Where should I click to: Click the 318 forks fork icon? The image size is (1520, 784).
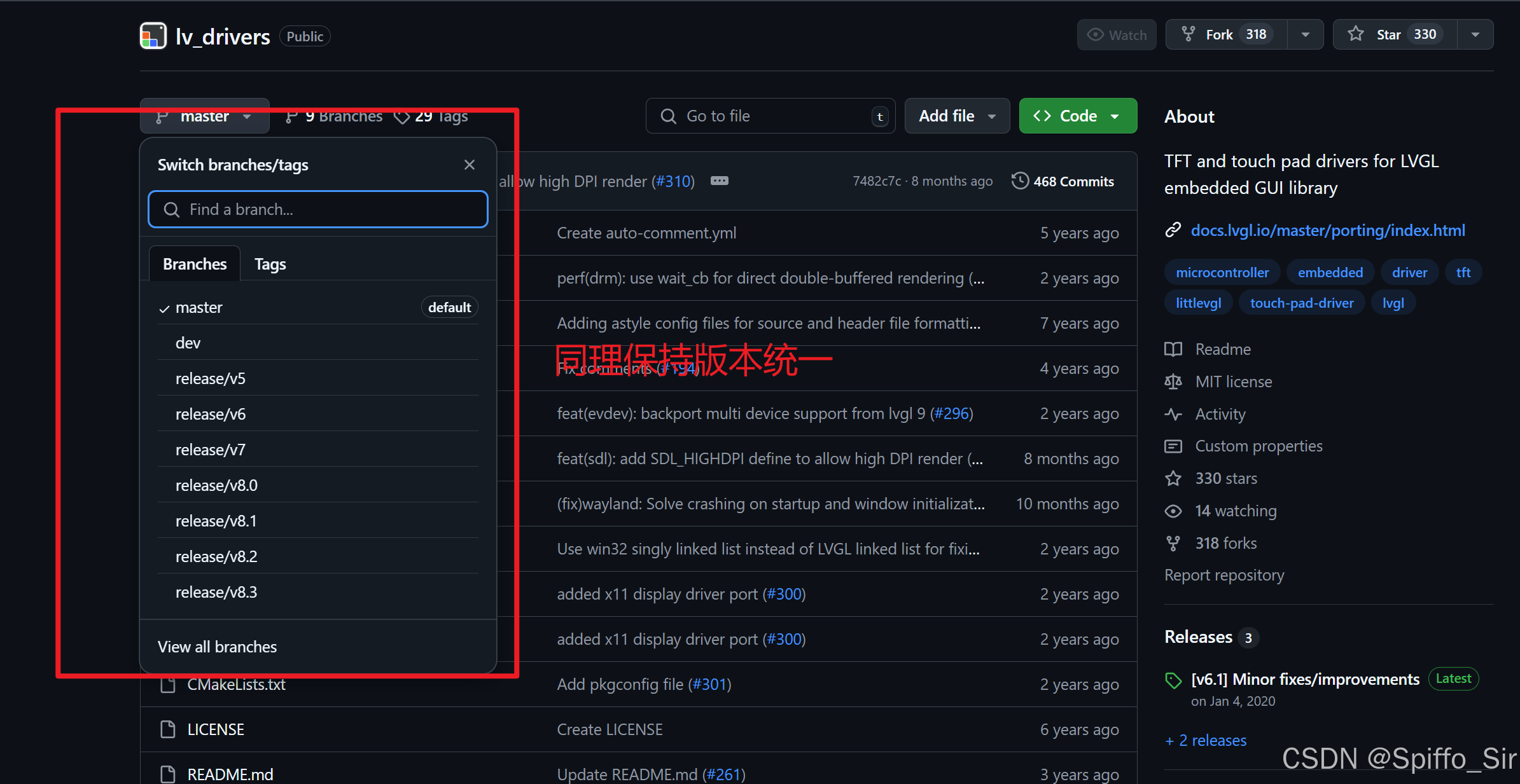click(x=1173, y=543)
